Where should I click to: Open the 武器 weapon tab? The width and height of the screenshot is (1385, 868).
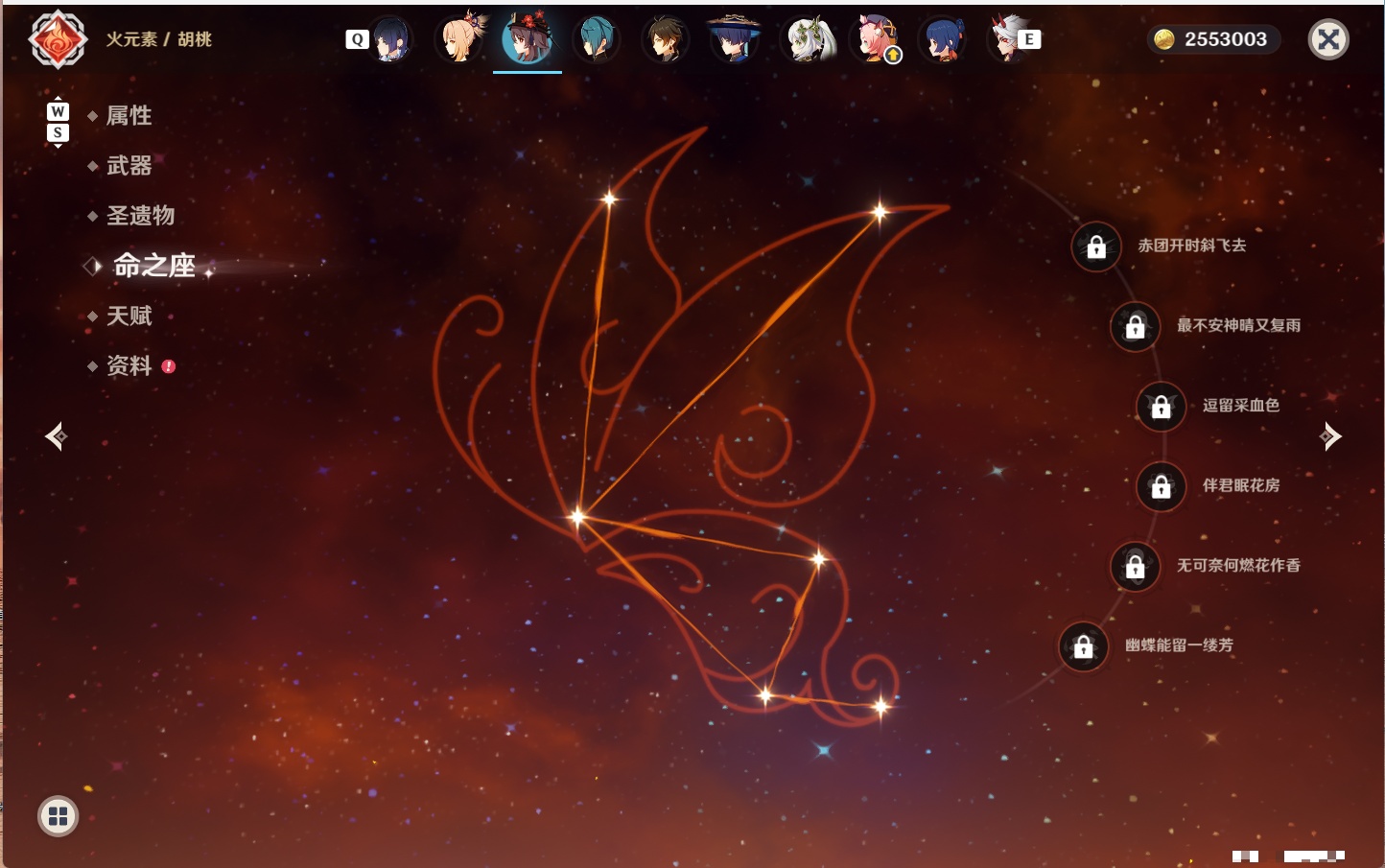tap(129, 166)
